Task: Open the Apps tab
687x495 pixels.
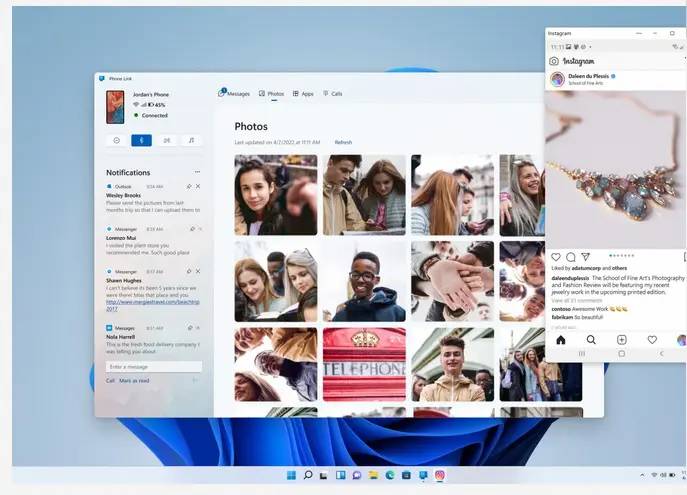Action: coord(303,93)
